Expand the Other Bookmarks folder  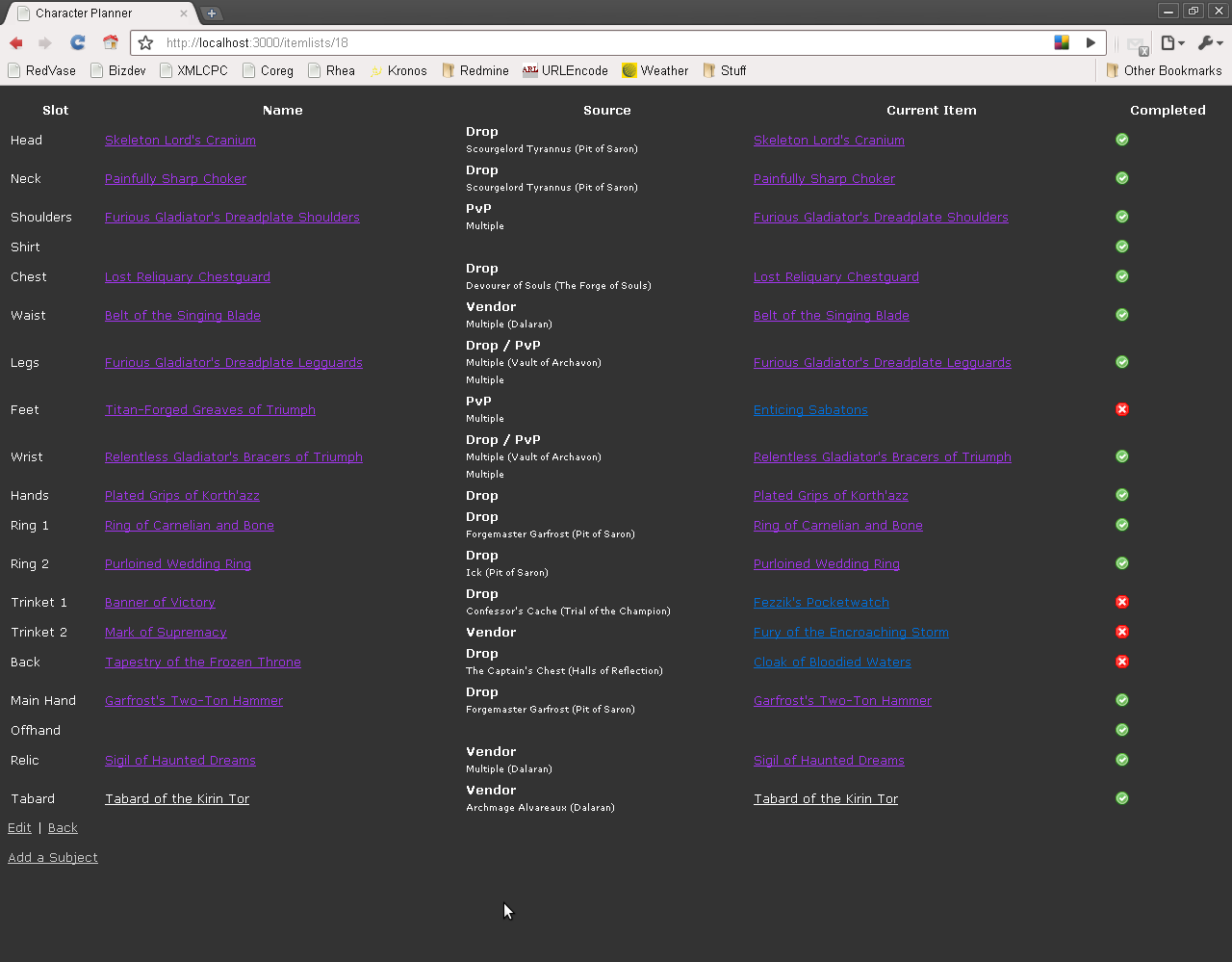point(1163,70)
